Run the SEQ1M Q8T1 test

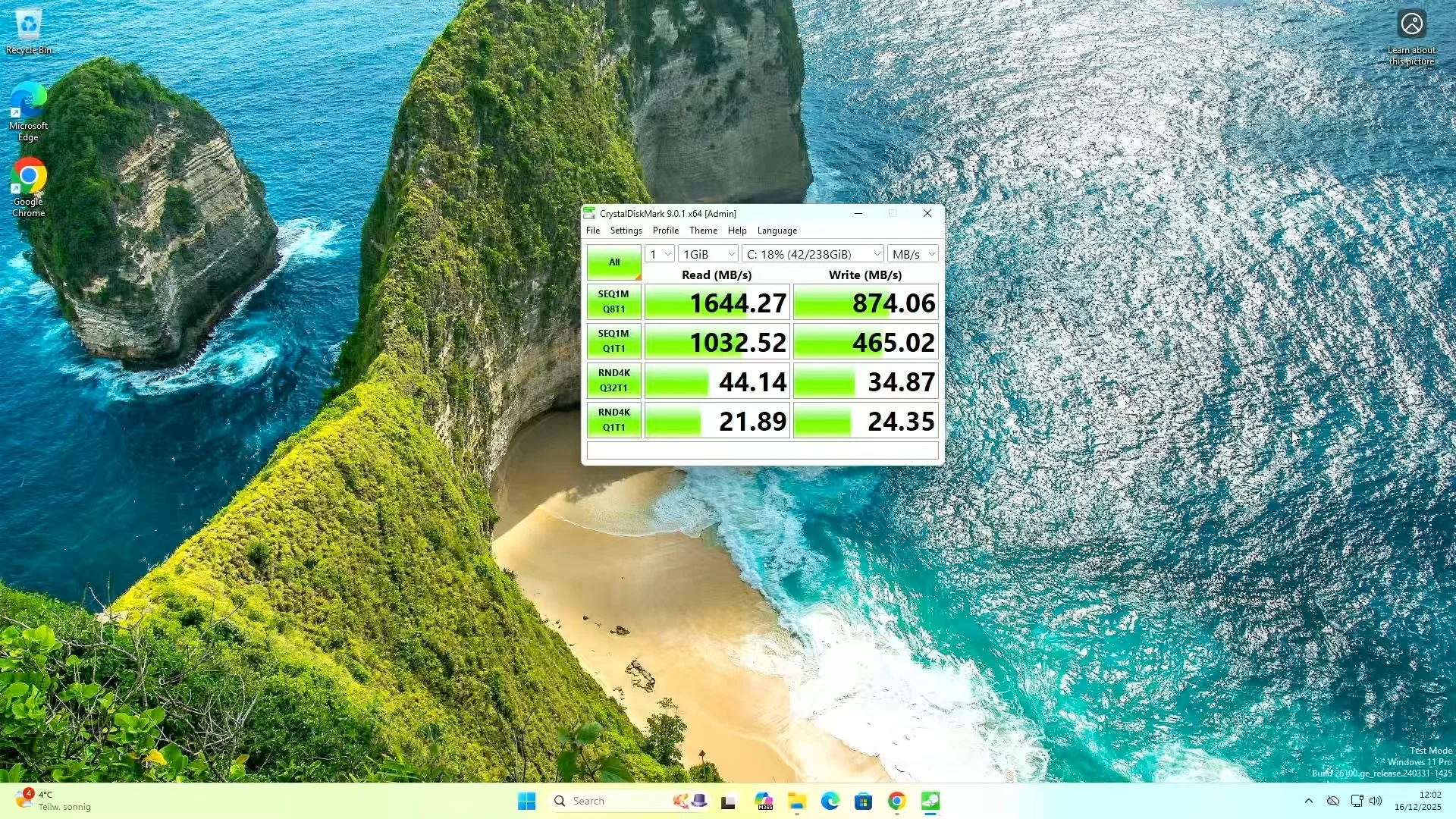click(x=613, y=302)
